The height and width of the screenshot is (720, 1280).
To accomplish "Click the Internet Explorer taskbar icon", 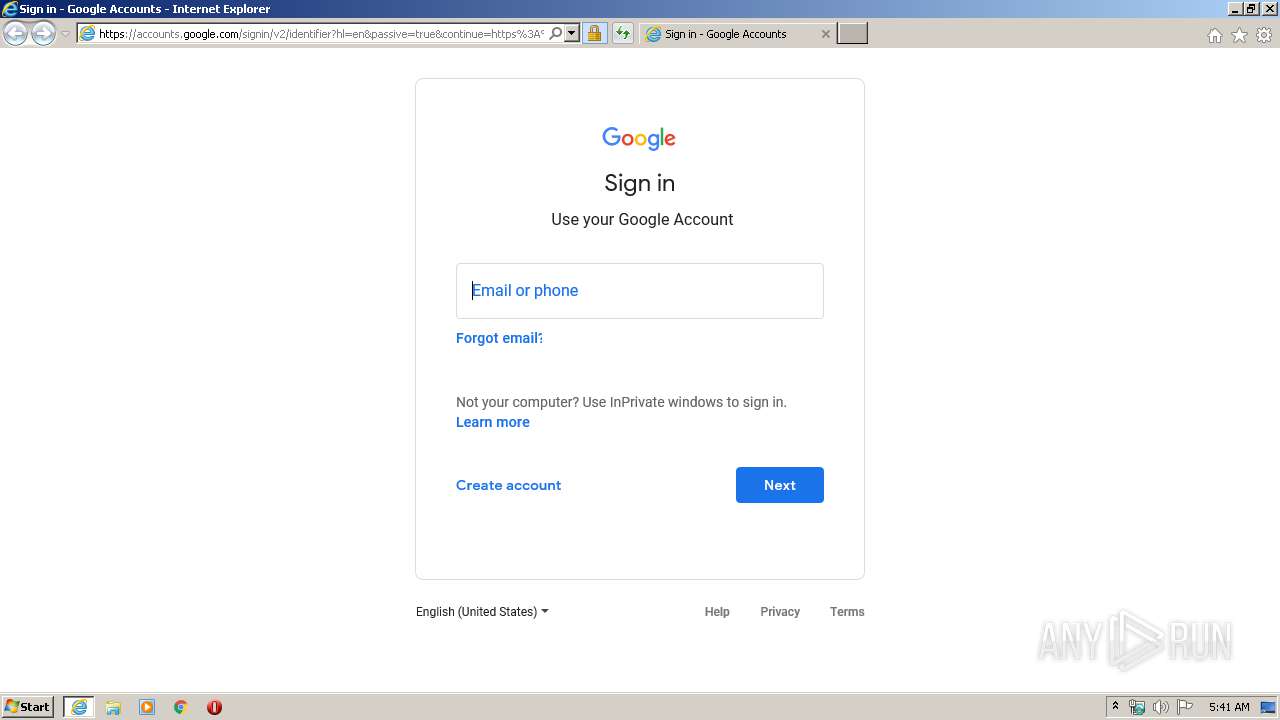I will [79, 707].
